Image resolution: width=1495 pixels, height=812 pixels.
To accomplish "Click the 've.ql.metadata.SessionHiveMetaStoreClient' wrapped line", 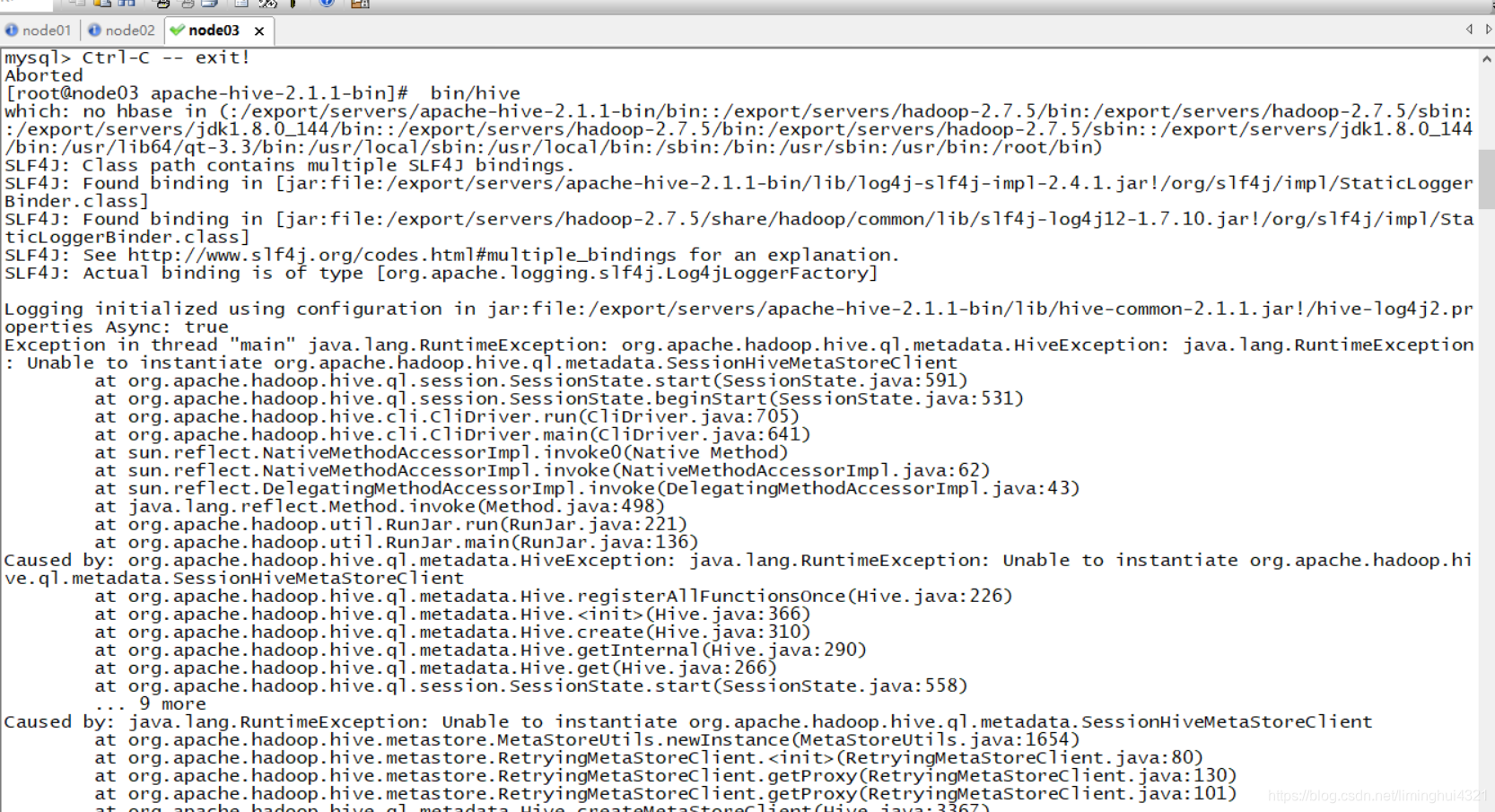I will coord(234,578).
